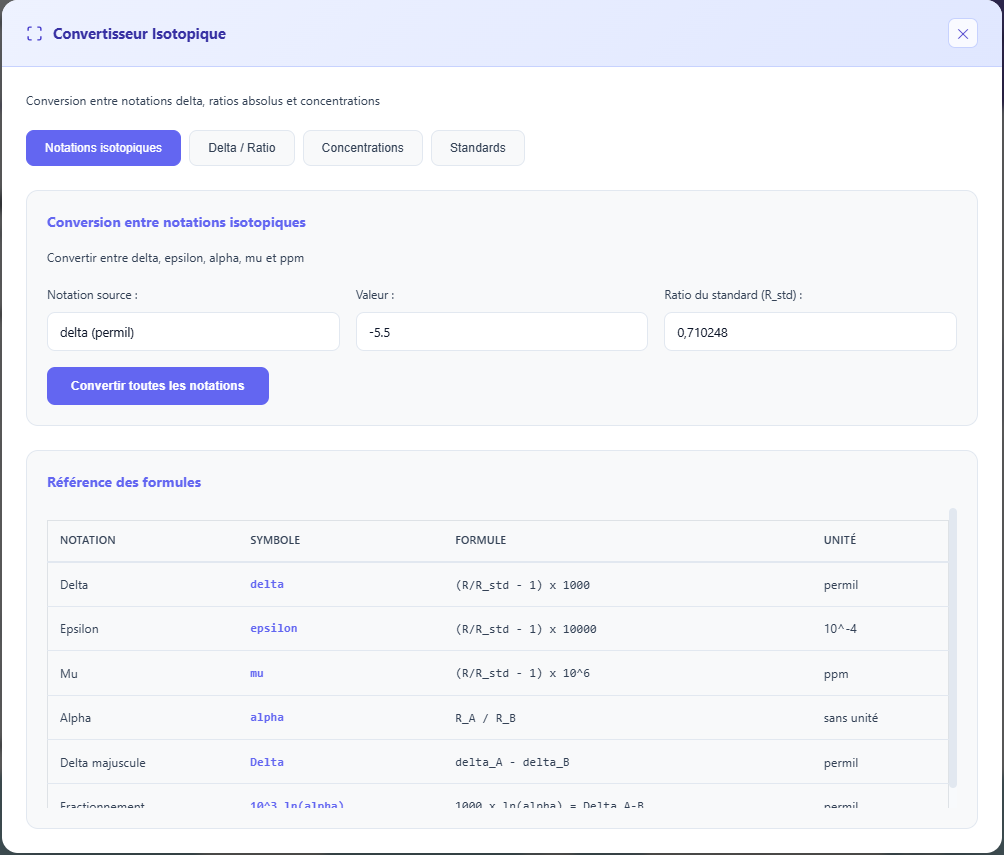Click the Mu formula (R/R_std - 1) x 10^6

point(522,674)
